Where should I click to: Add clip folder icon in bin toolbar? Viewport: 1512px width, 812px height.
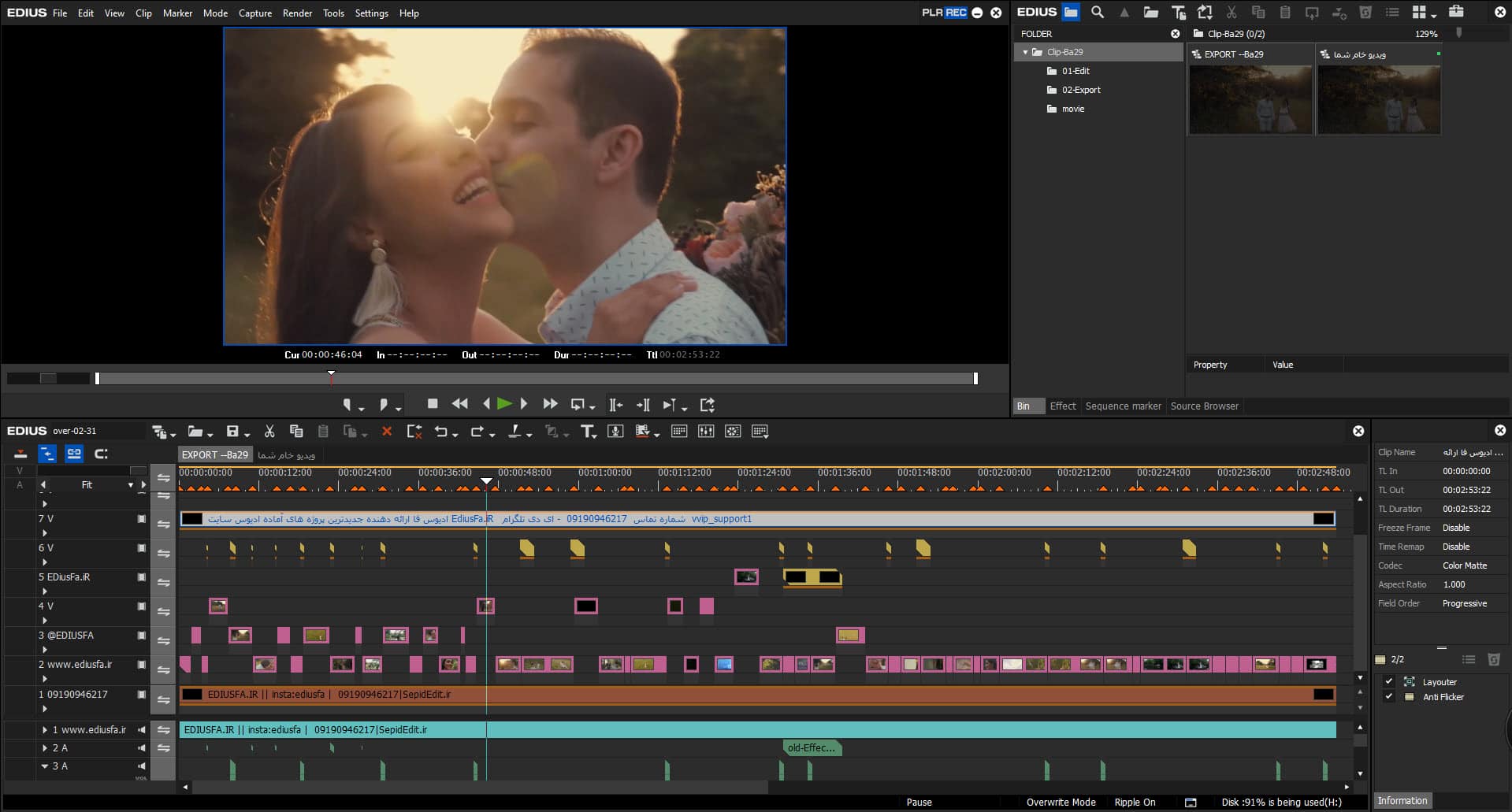click(x=1151, y=12)
